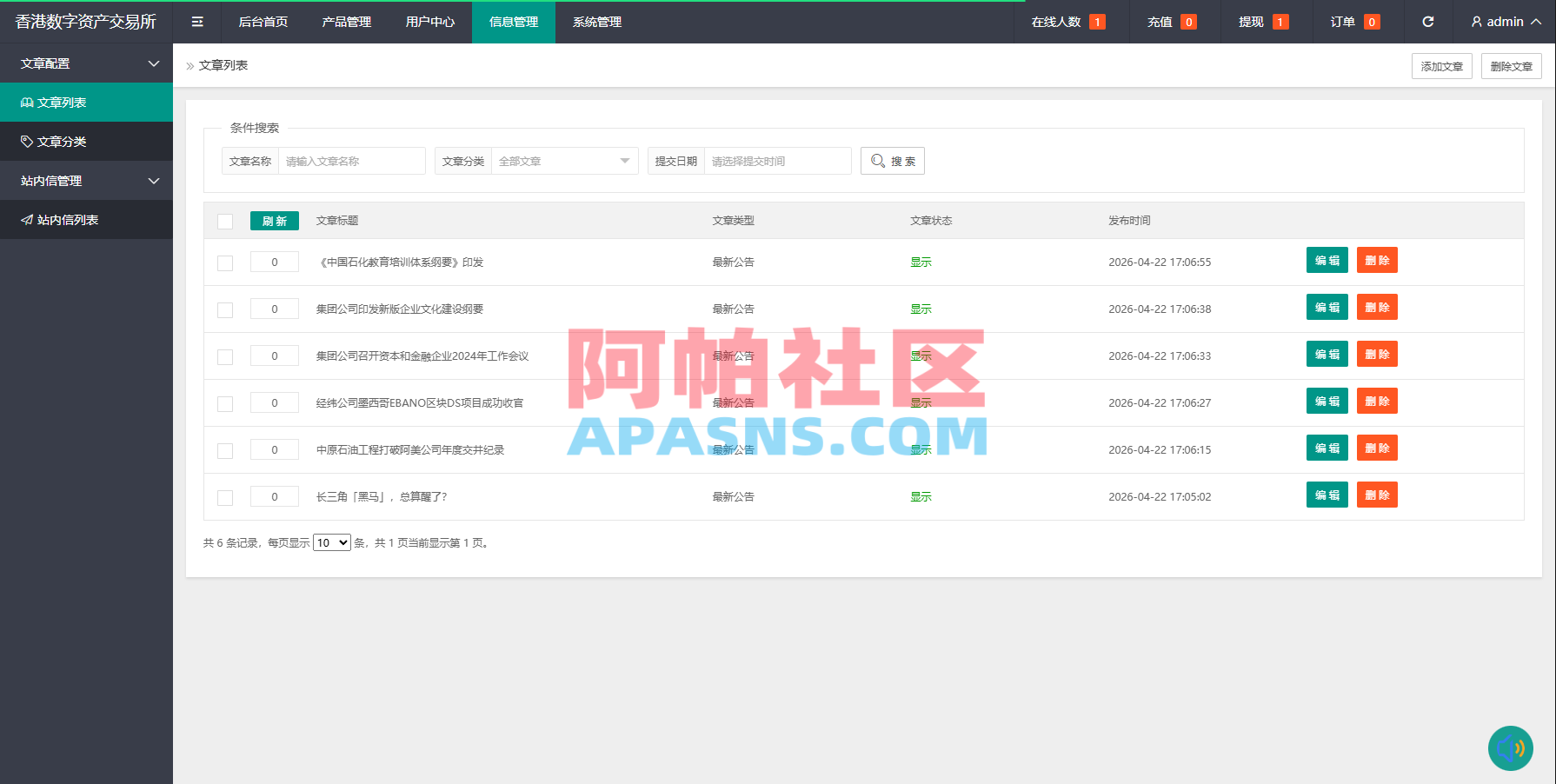Check the row for 集团公司召开资本和金融企业2024年工作会议
The height and width of the screenshot is (784, 1556).
click(225, 357)
